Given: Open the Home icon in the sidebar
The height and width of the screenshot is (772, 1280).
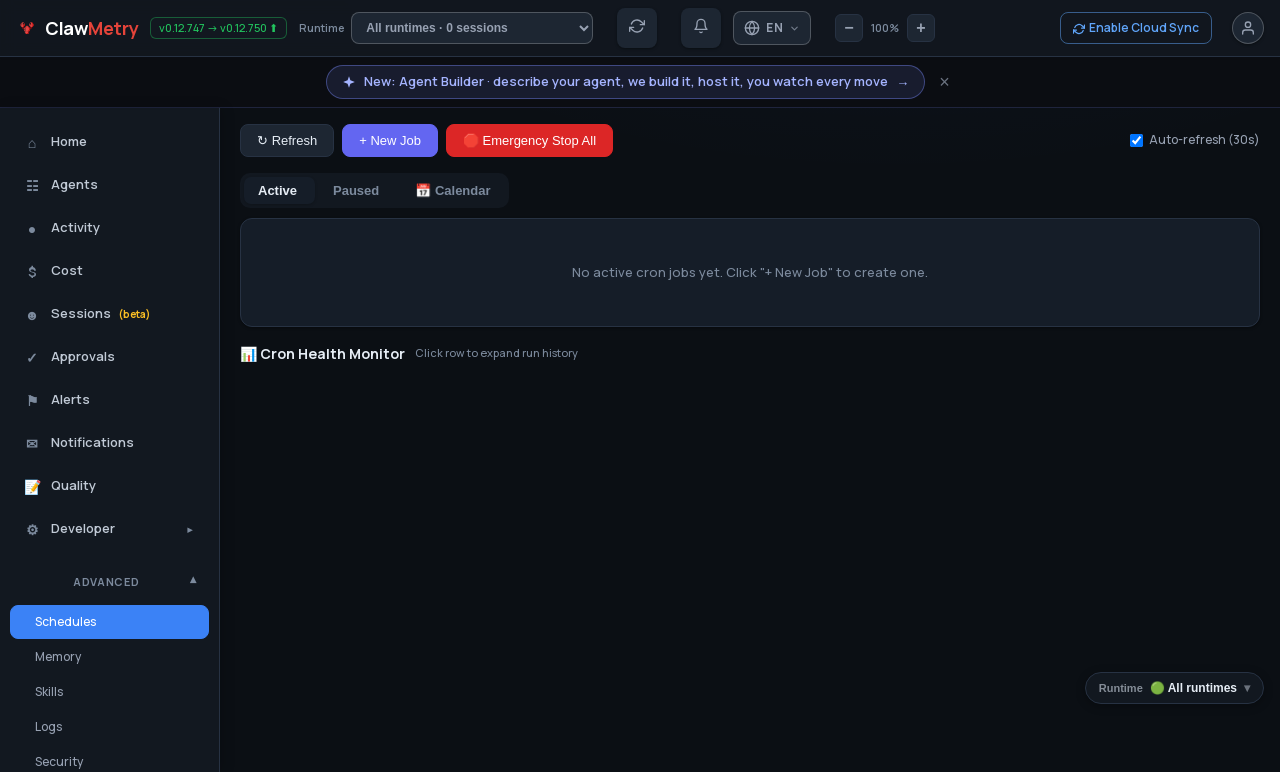Looking at the screenshot, I should [32, 143].
